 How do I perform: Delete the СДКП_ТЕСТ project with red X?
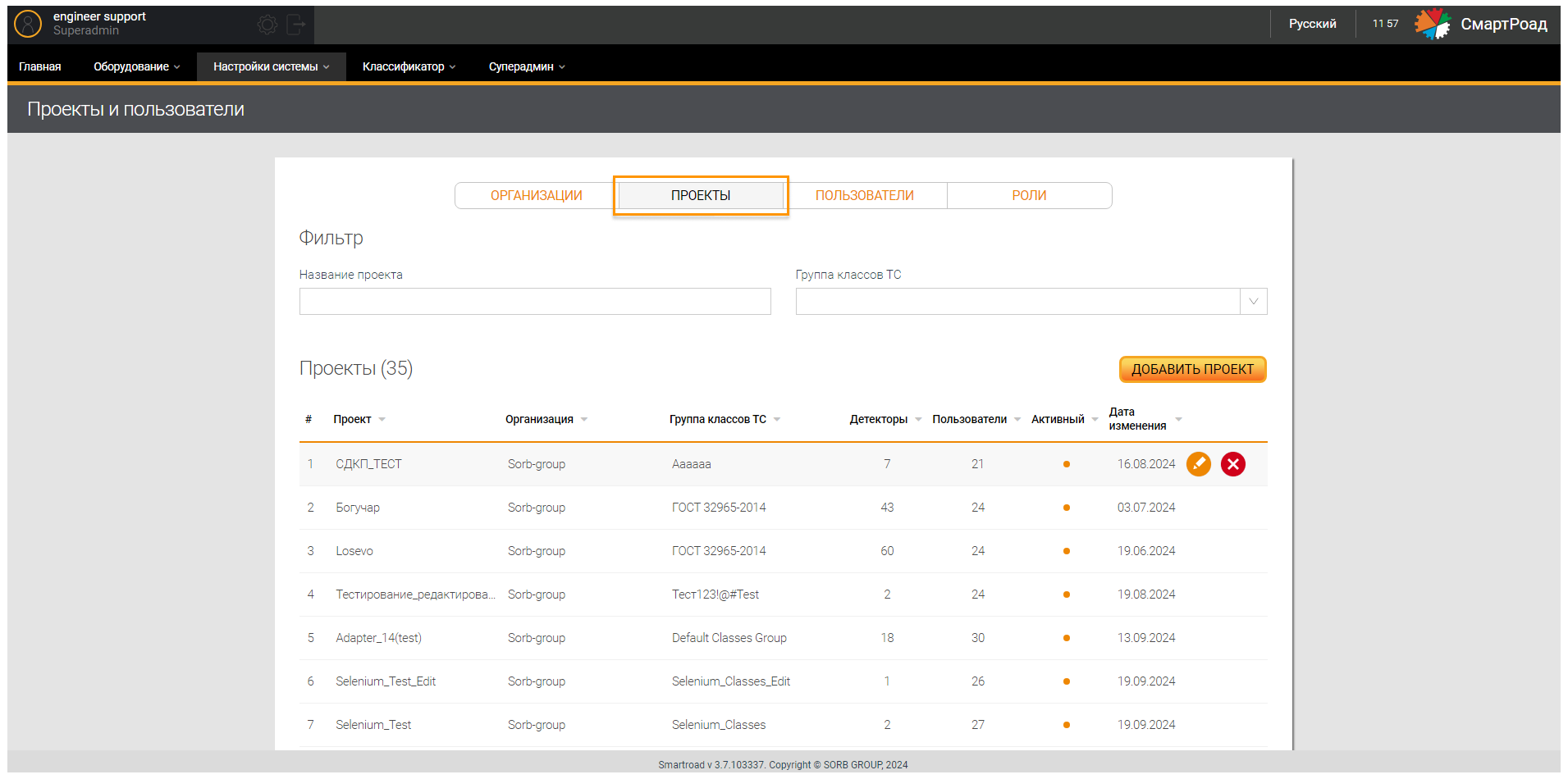tap(1233, 464)
